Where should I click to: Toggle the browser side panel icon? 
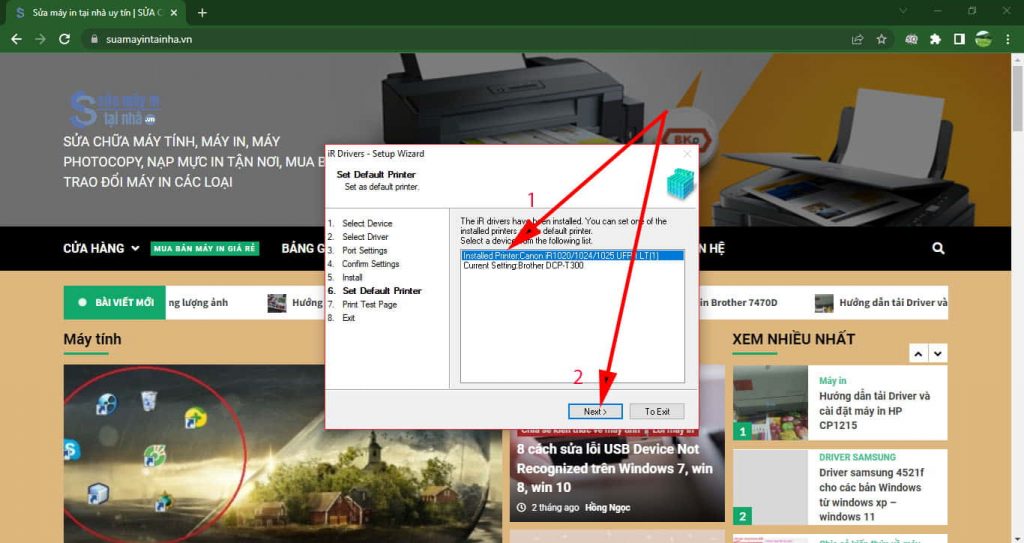coord(959,39)
